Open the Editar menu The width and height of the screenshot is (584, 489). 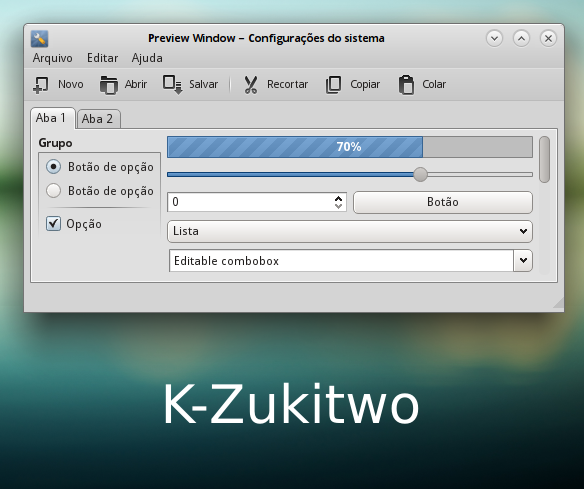102,58
